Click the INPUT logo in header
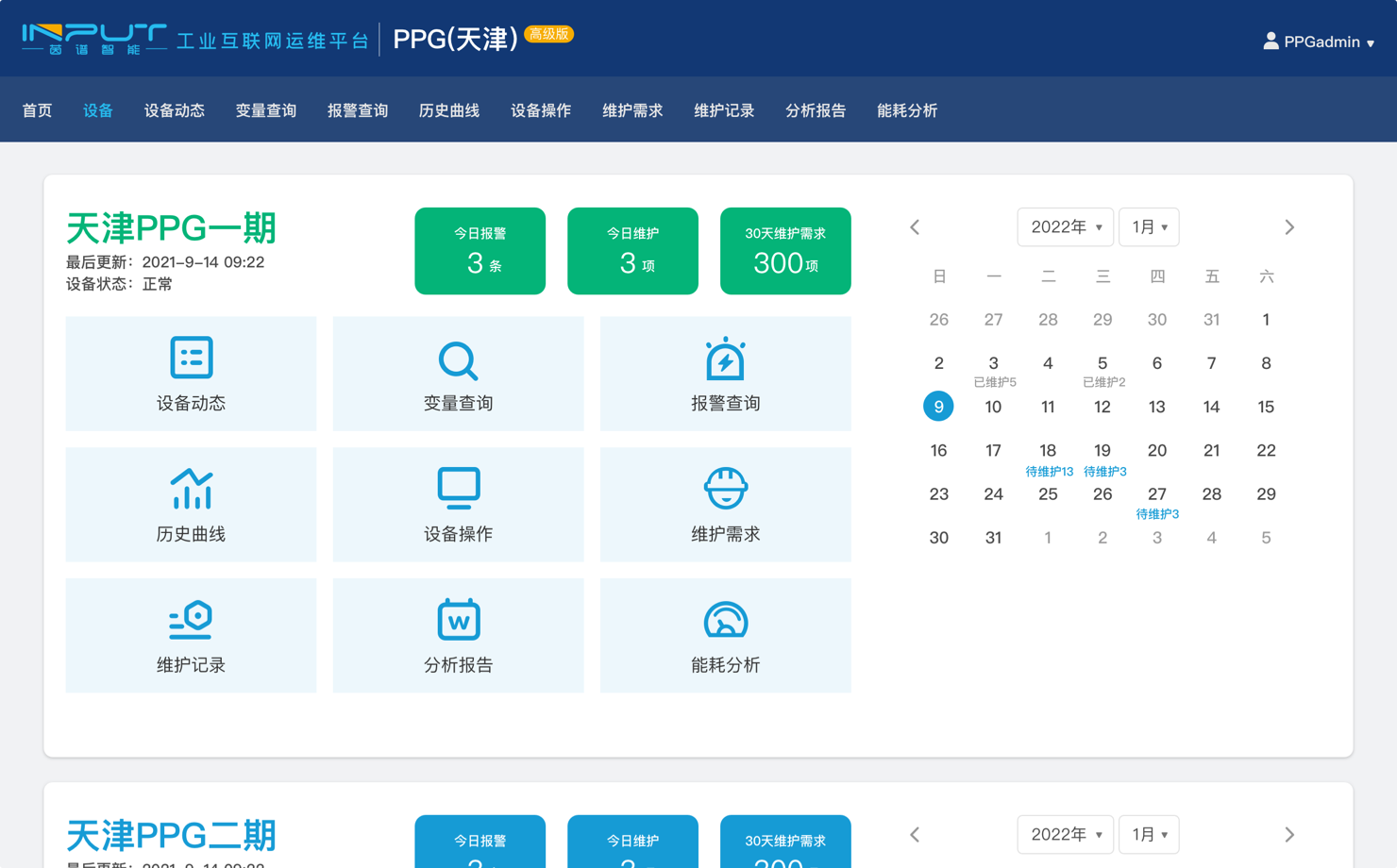This screenshot has height=868, width=1397. coord(94,39)
